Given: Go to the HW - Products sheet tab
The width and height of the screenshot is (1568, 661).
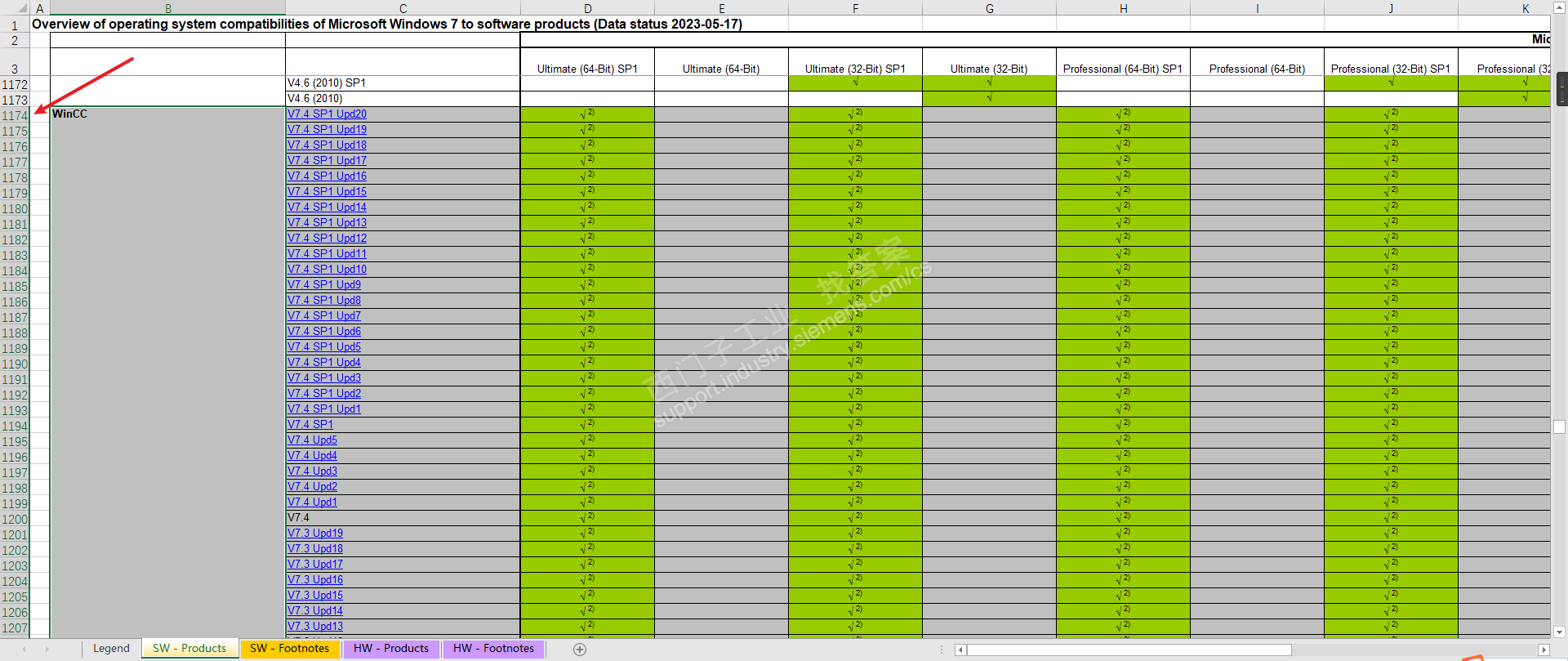Looking at the screenshot, I should 391,649.
